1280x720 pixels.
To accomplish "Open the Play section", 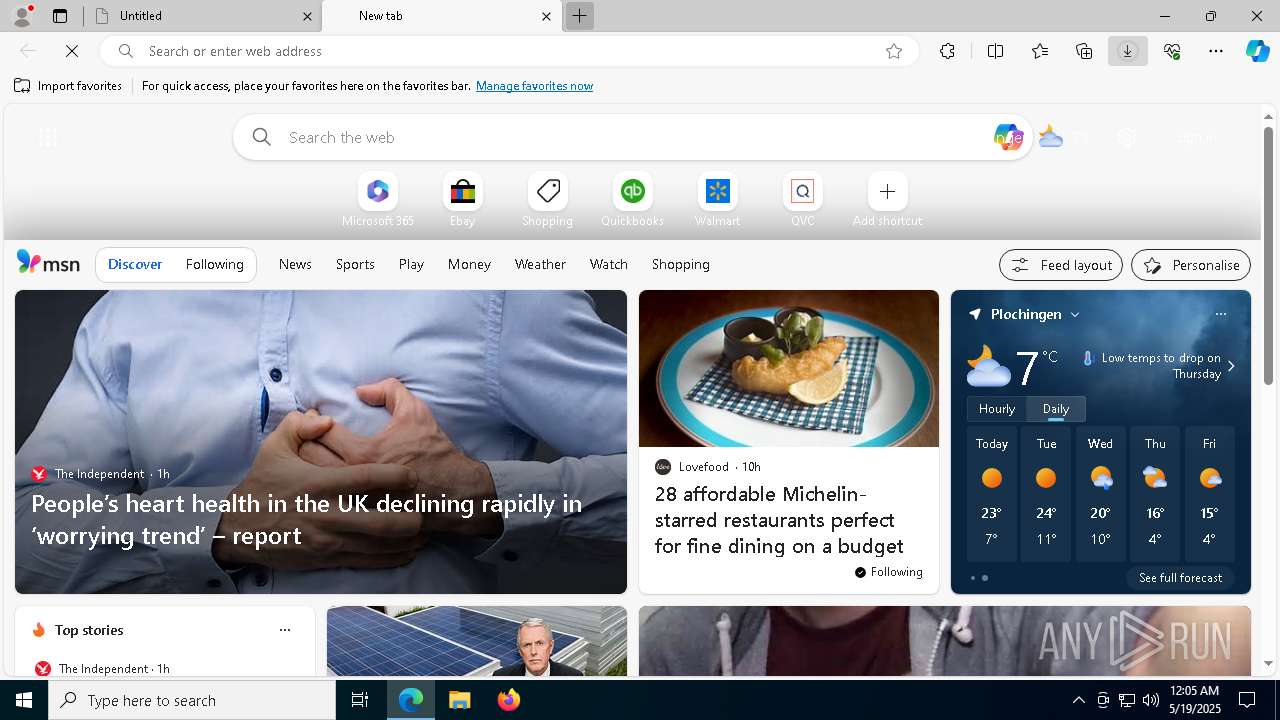I will [411, 264].
